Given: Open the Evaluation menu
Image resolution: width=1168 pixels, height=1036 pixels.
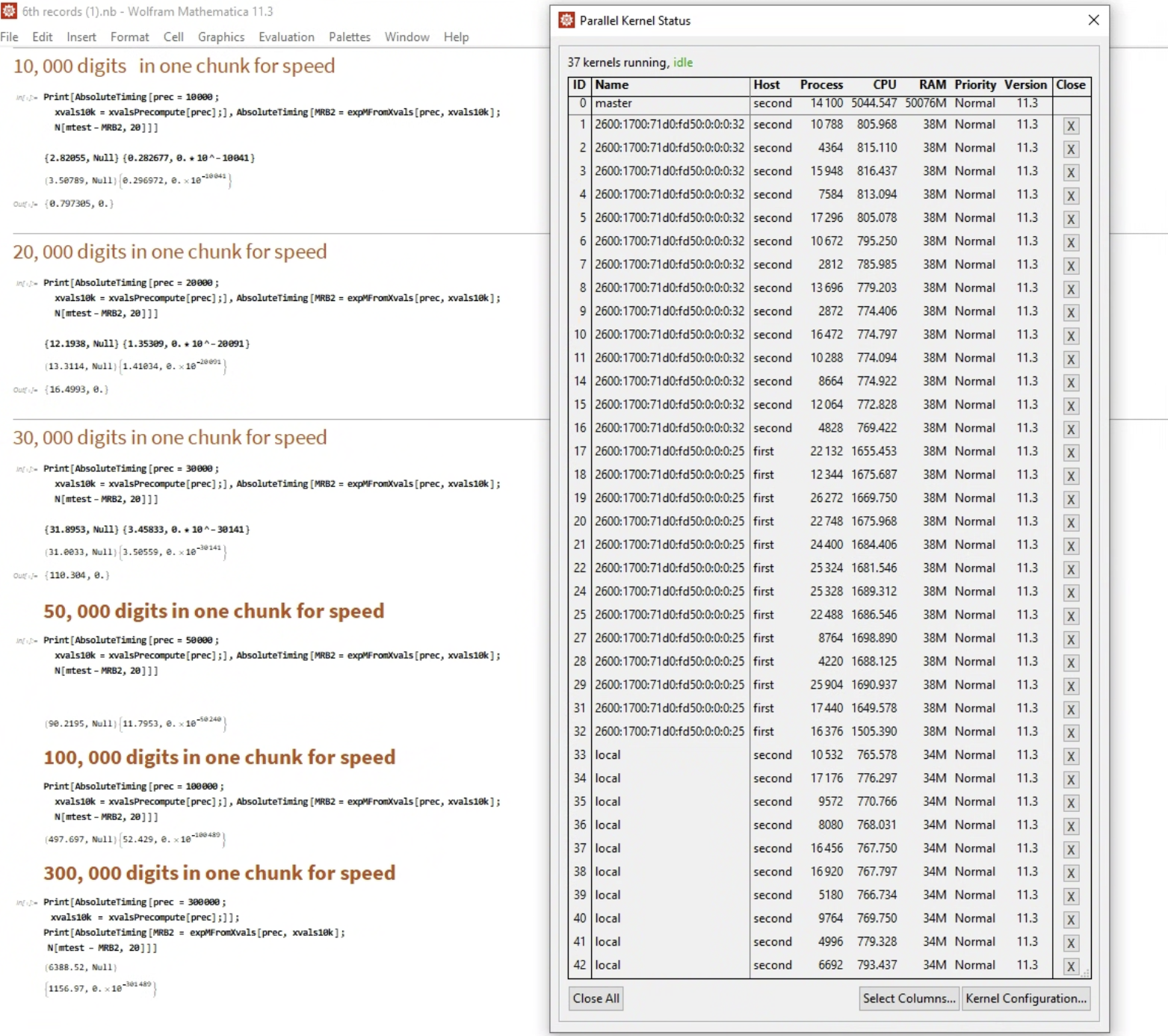Looking at the screenshot, I should (286, 37).
